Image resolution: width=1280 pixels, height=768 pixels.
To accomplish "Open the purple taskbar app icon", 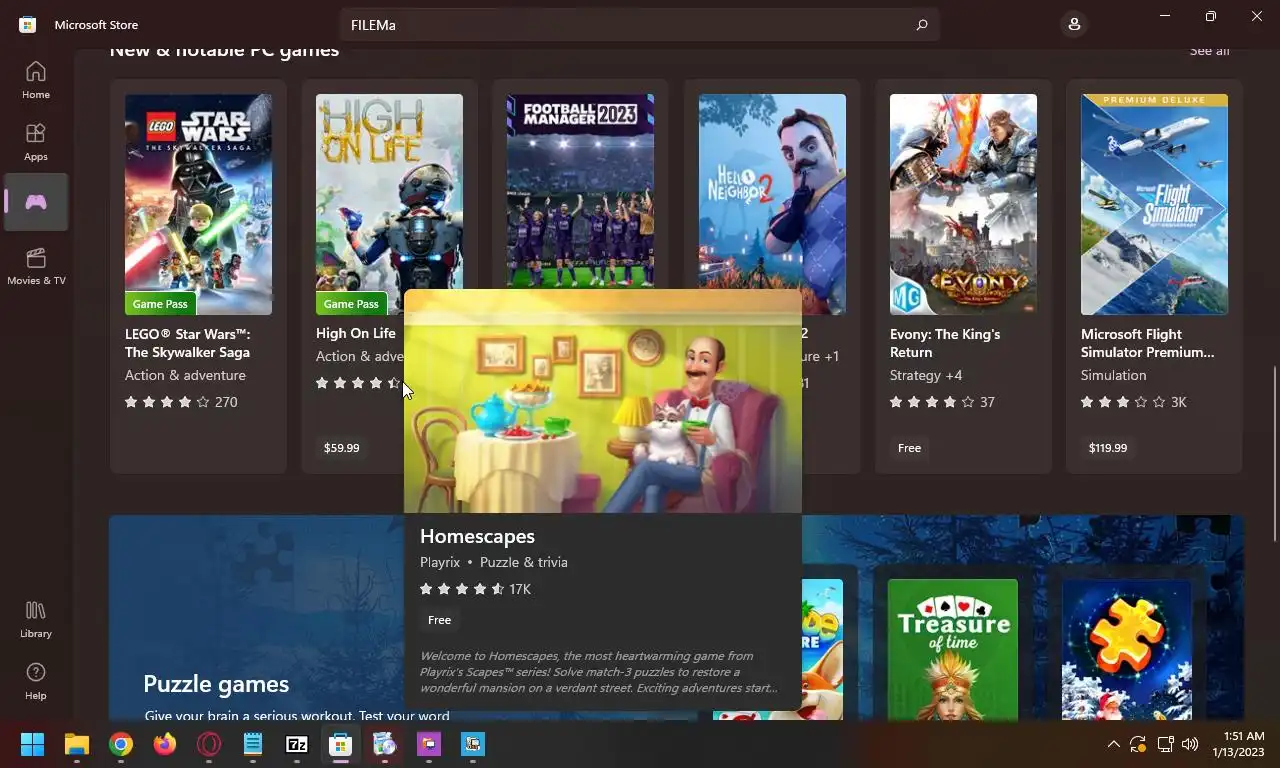I will click(429, 744).
